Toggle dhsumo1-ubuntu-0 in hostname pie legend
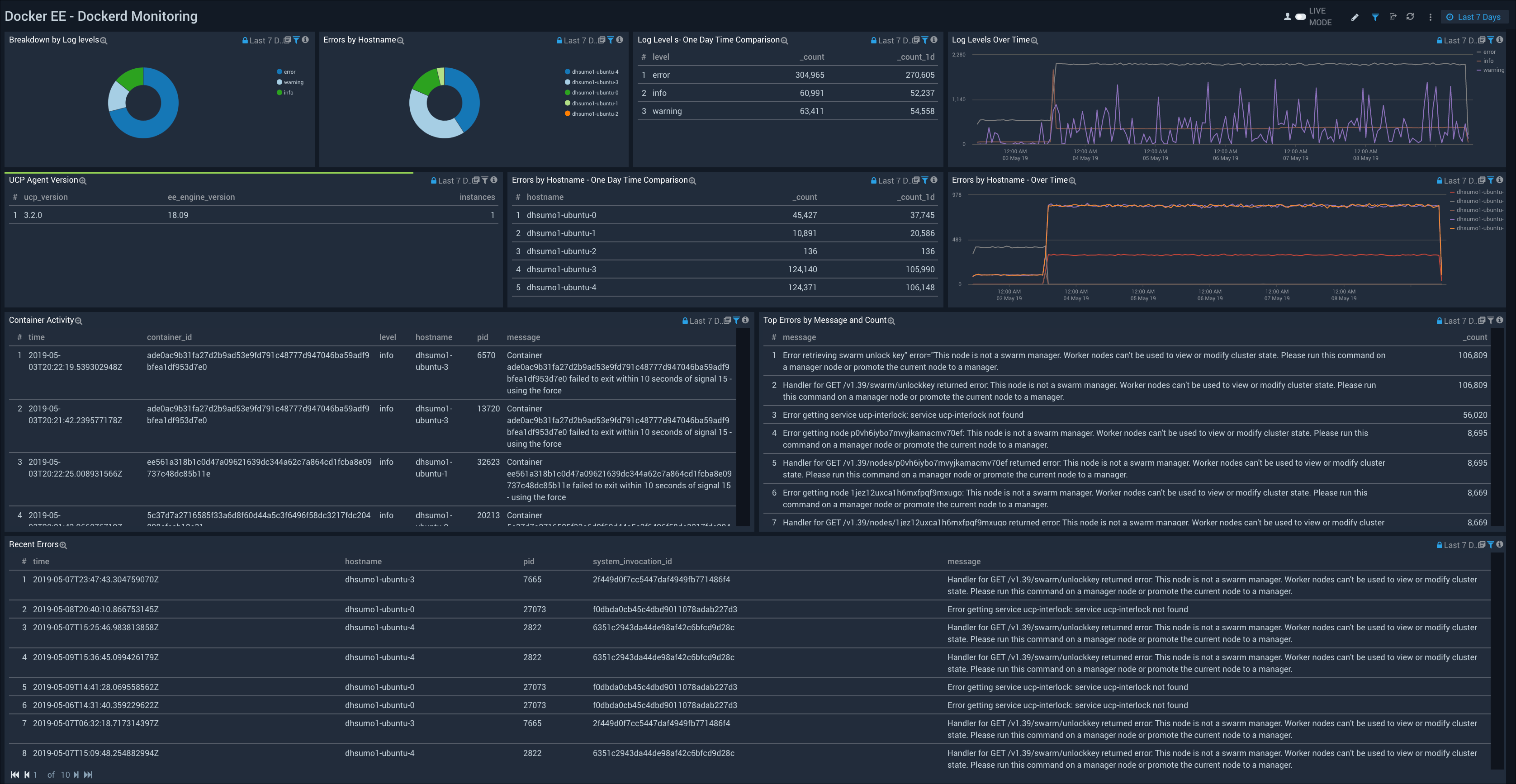 (x=592, y=92)
